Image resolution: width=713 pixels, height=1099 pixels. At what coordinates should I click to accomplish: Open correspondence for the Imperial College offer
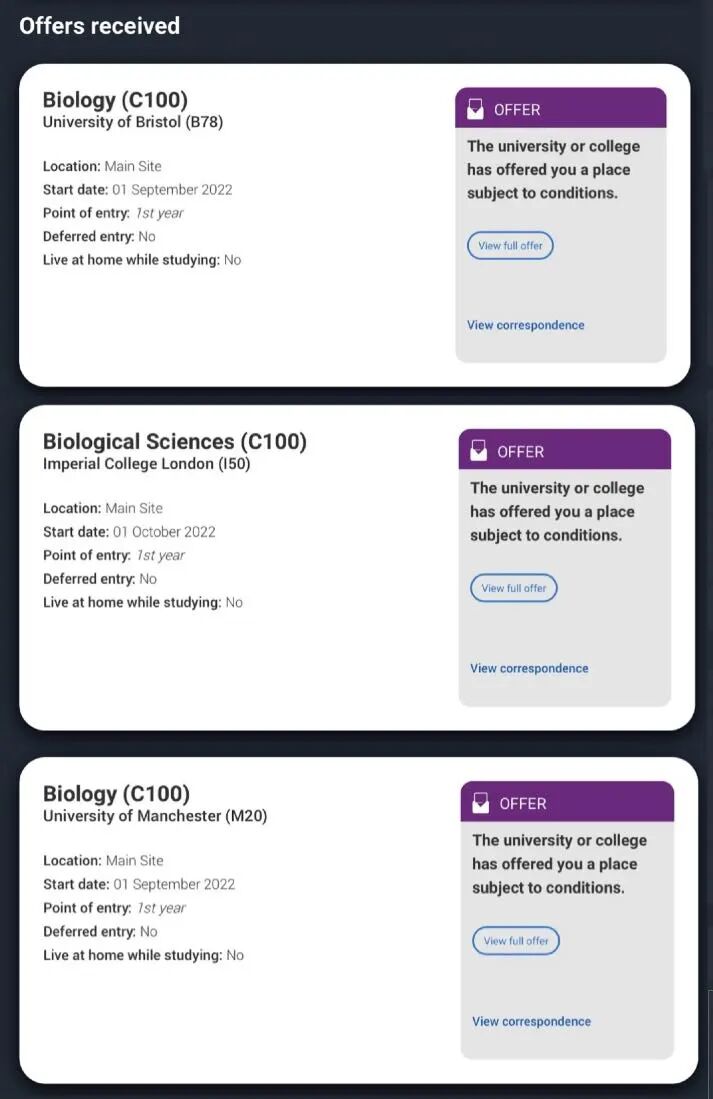click(529, 668)
